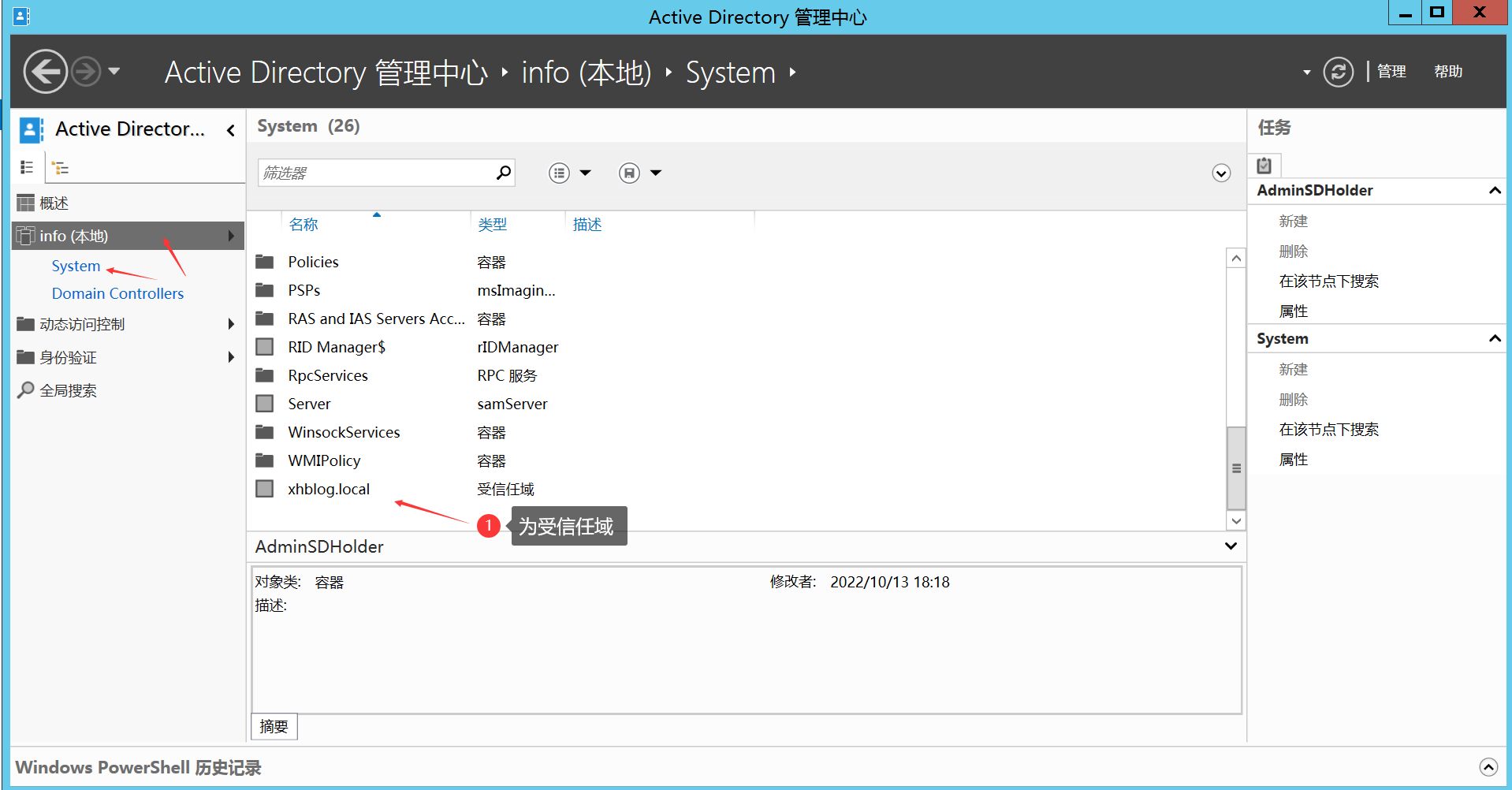
Task: Open Domain Controllers link
Action: [117, 293]
